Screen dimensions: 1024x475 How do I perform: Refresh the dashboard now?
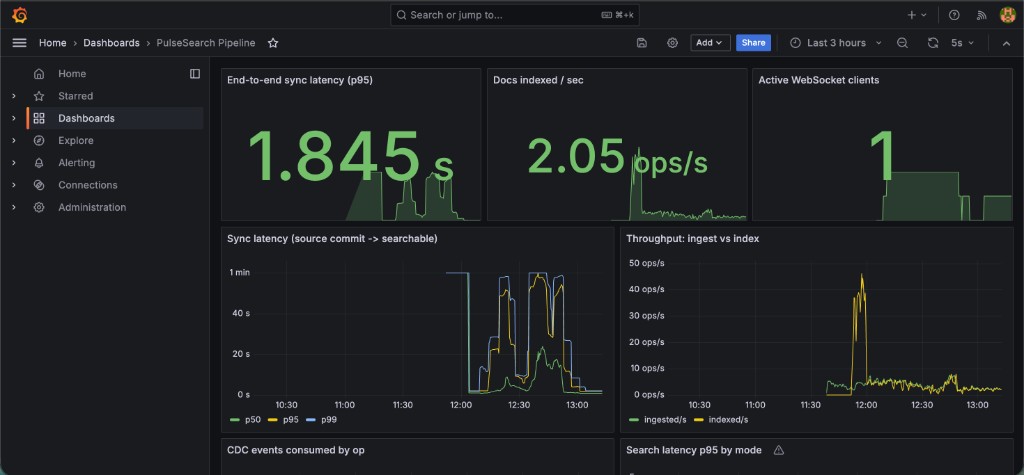(933, 42)
